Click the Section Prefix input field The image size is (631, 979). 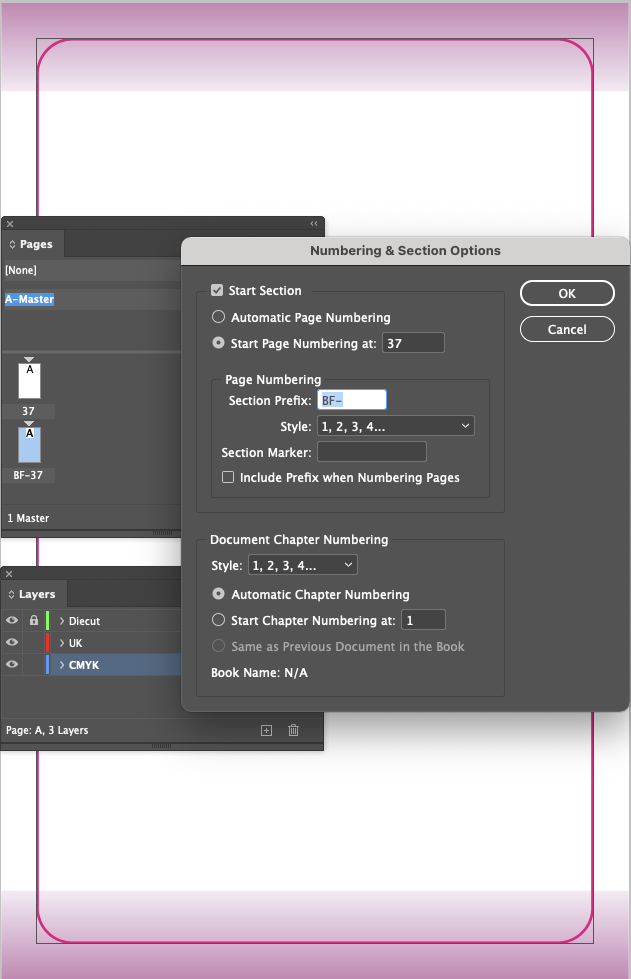tap(352, 400)
